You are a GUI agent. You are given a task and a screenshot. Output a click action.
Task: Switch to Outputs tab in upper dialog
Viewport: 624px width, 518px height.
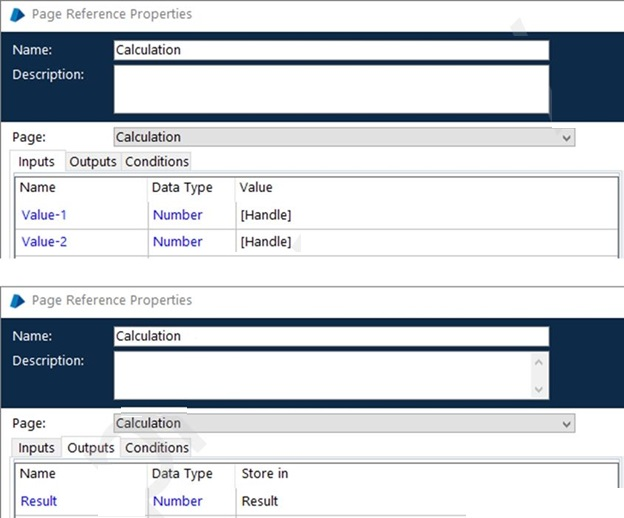93,162
